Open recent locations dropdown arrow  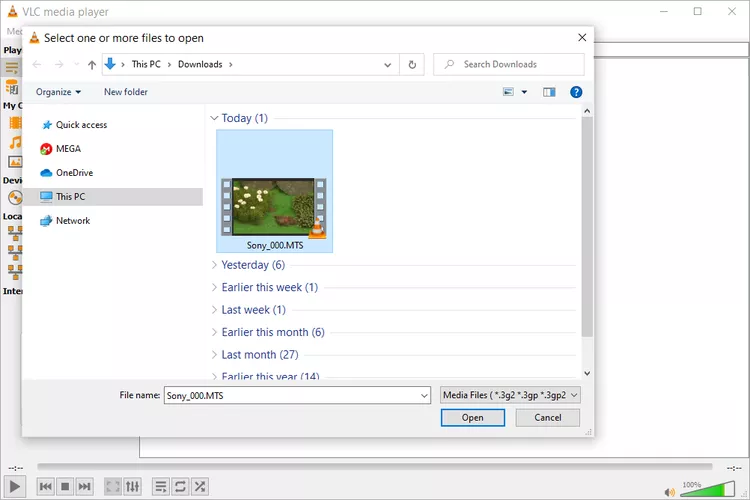coord(77,64)
